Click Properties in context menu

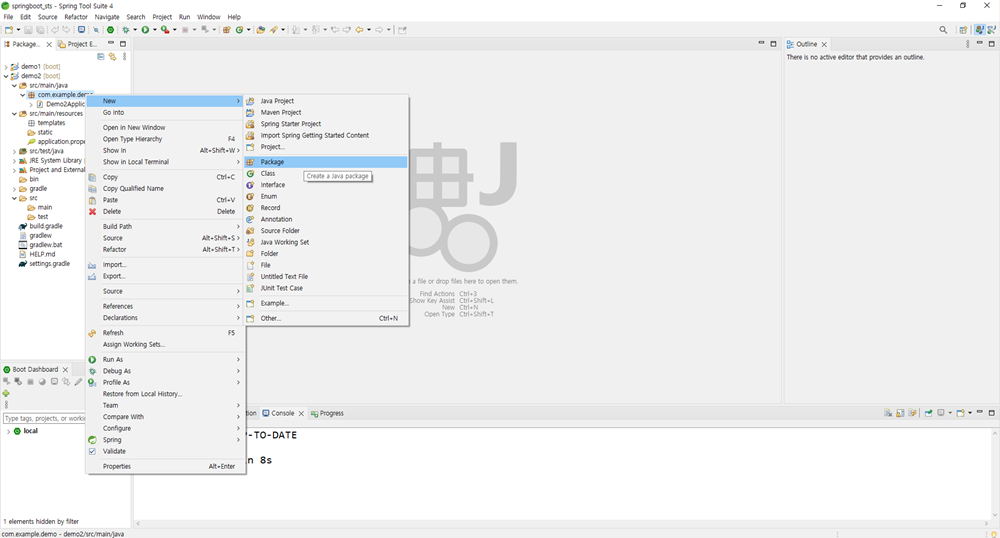tap(165, 466)
